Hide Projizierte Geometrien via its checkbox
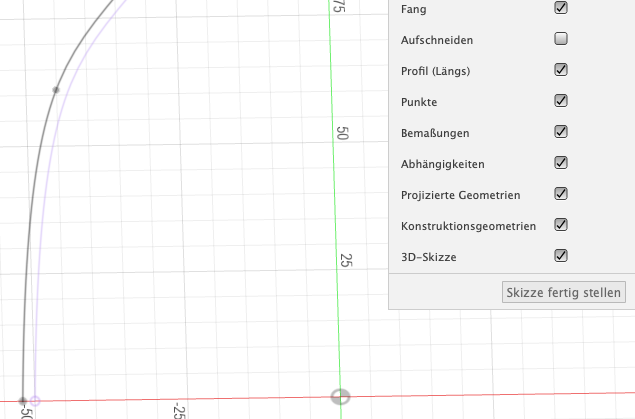This screenshot has width=635, height=419. tap(561, 194)
